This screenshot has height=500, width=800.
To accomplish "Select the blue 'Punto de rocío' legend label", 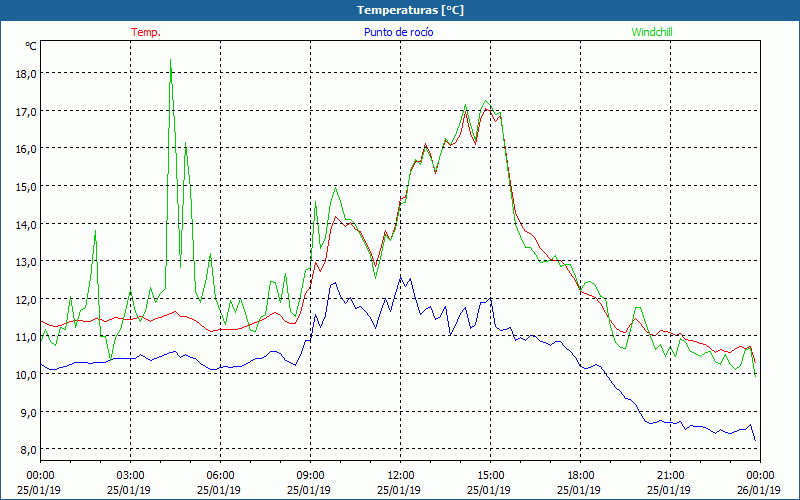I will click(x=398, y=32).
